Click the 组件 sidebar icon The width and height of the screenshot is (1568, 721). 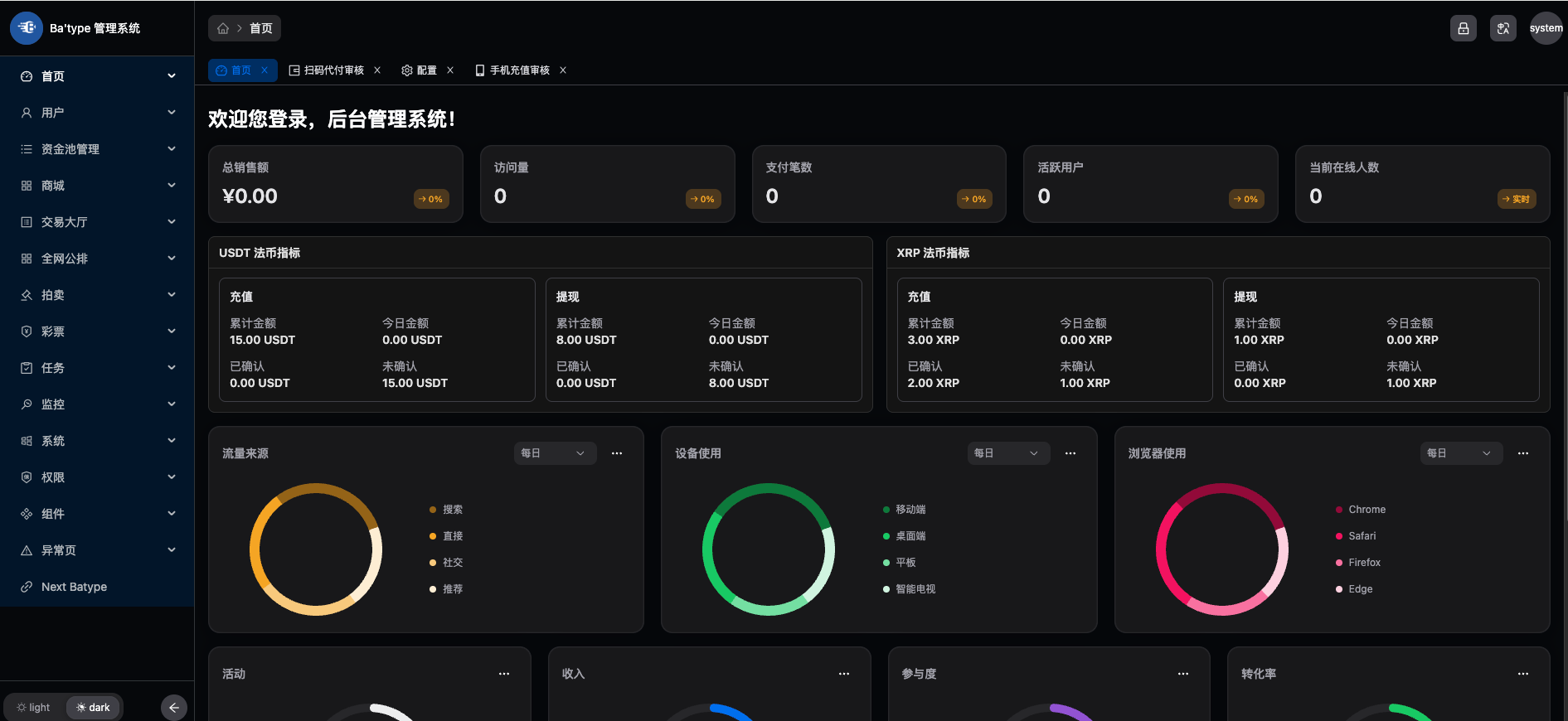27,514
